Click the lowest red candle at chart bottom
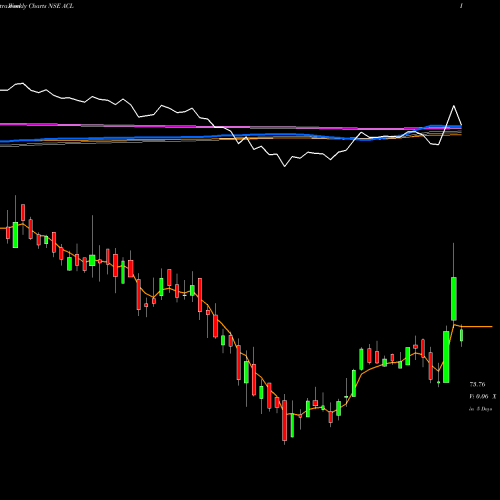The width and height of the screenshot is (500, 500). [x=284, y=421]
